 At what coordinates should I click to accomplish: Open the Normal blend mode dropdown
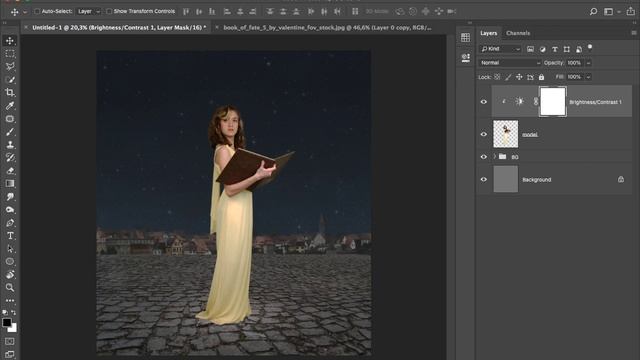point(509,63)
